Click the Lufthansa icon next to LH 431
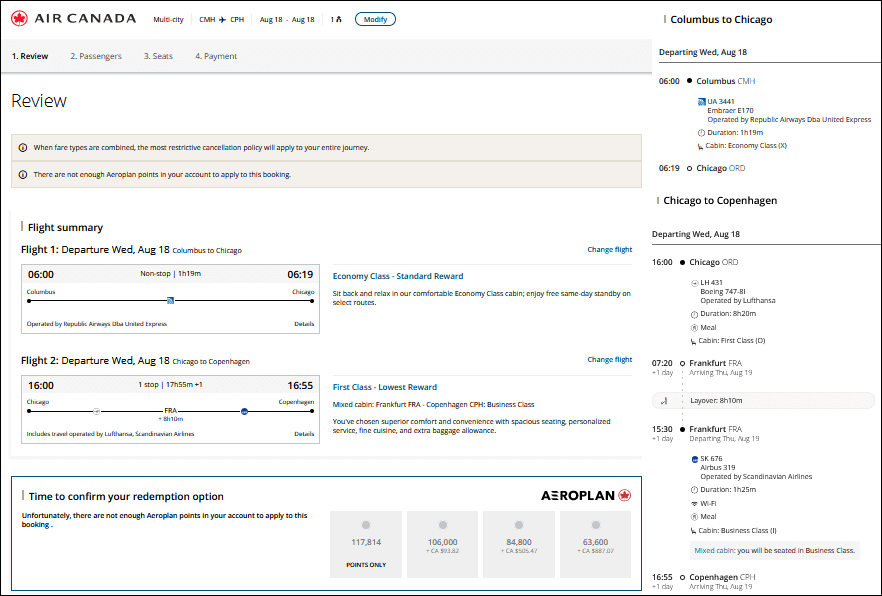The width and height of the screenshot is (882, 596). [x=695, y=283]
